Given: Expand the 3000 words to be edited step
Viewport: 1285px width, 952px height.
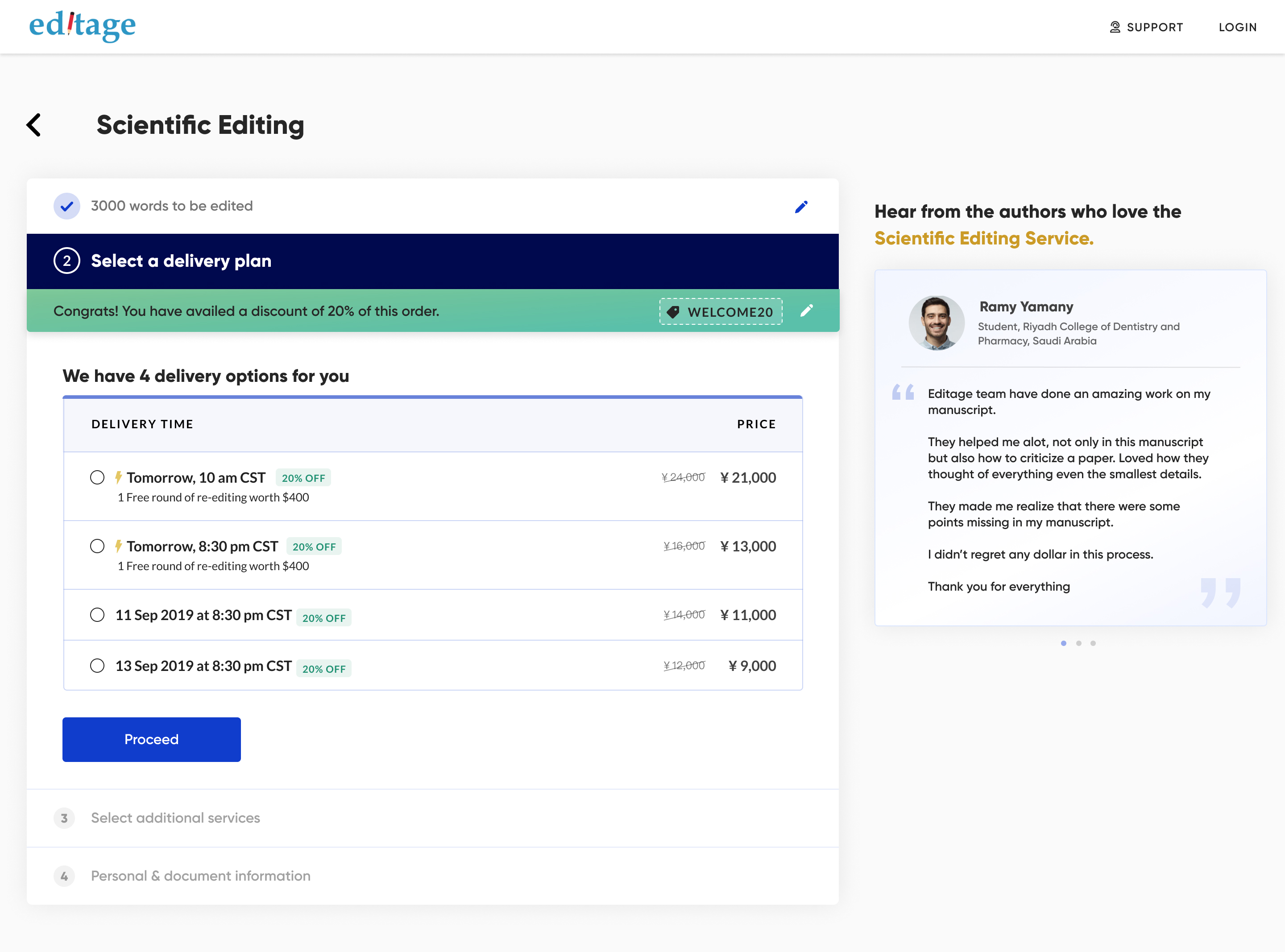Looking at the screenshot, I should pos(433,206).
